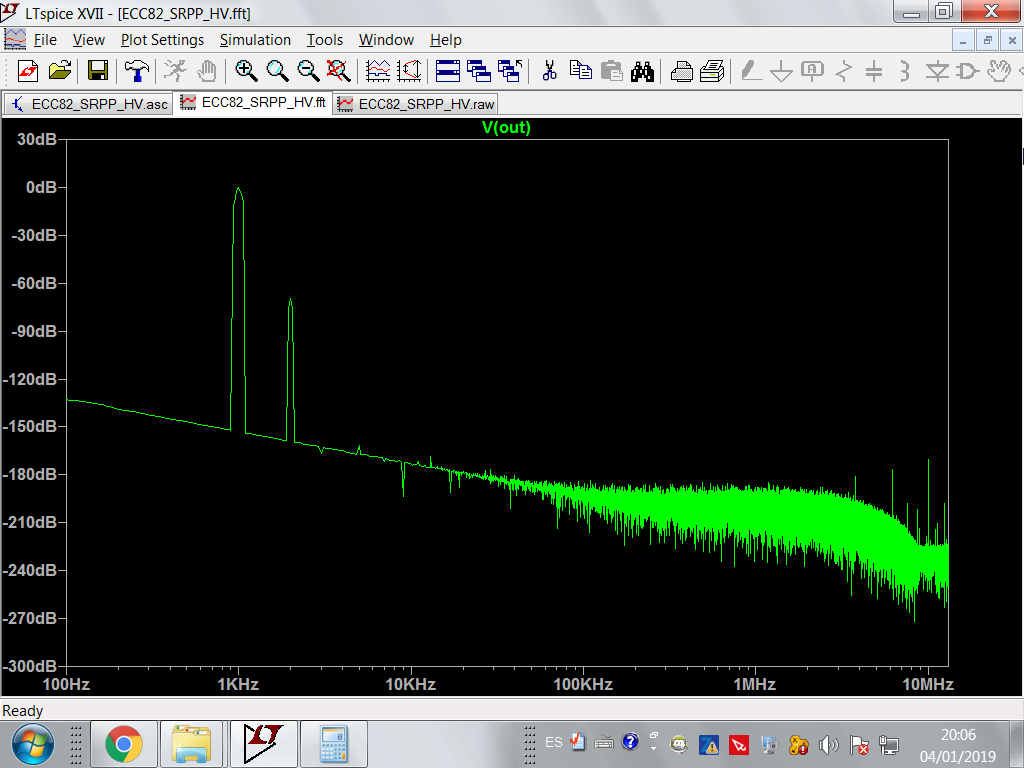Select the LTspice taskbar button
The width and height of the screenshot is (1024, 768).
pos(264,744)
